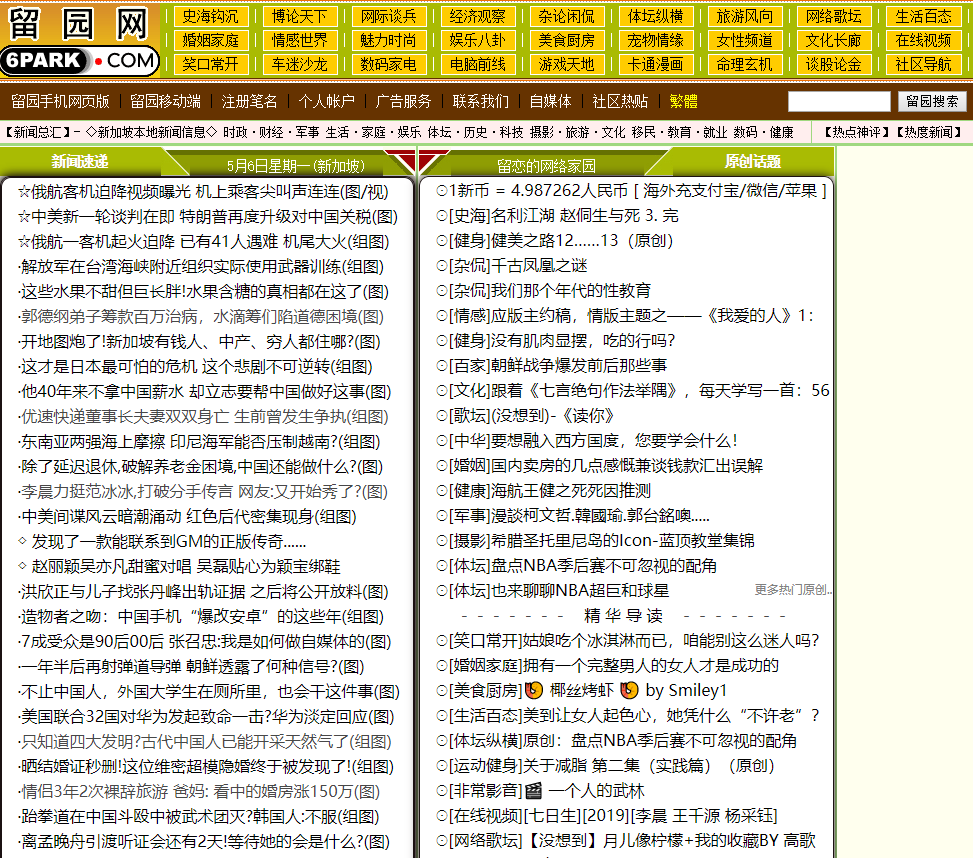The height and width of the screenshot is (858, 973).
Task: Switch to traditional Chinese via 繁體 link
Action: tap(683, 102)
